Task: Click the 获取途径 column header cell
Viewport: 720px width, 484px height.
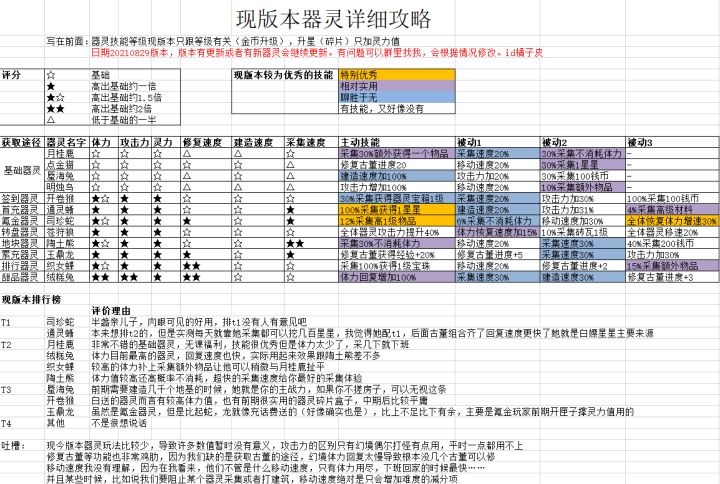Action: pos(22,142)
